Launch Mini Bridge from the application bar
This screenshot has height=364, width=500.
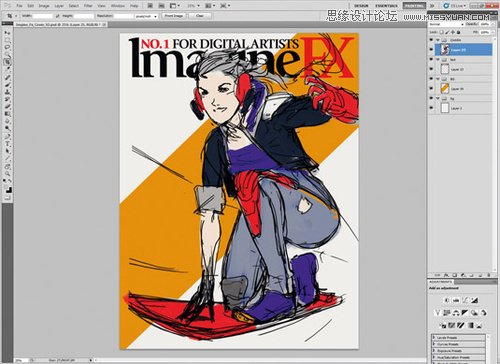tap(161, 6)
